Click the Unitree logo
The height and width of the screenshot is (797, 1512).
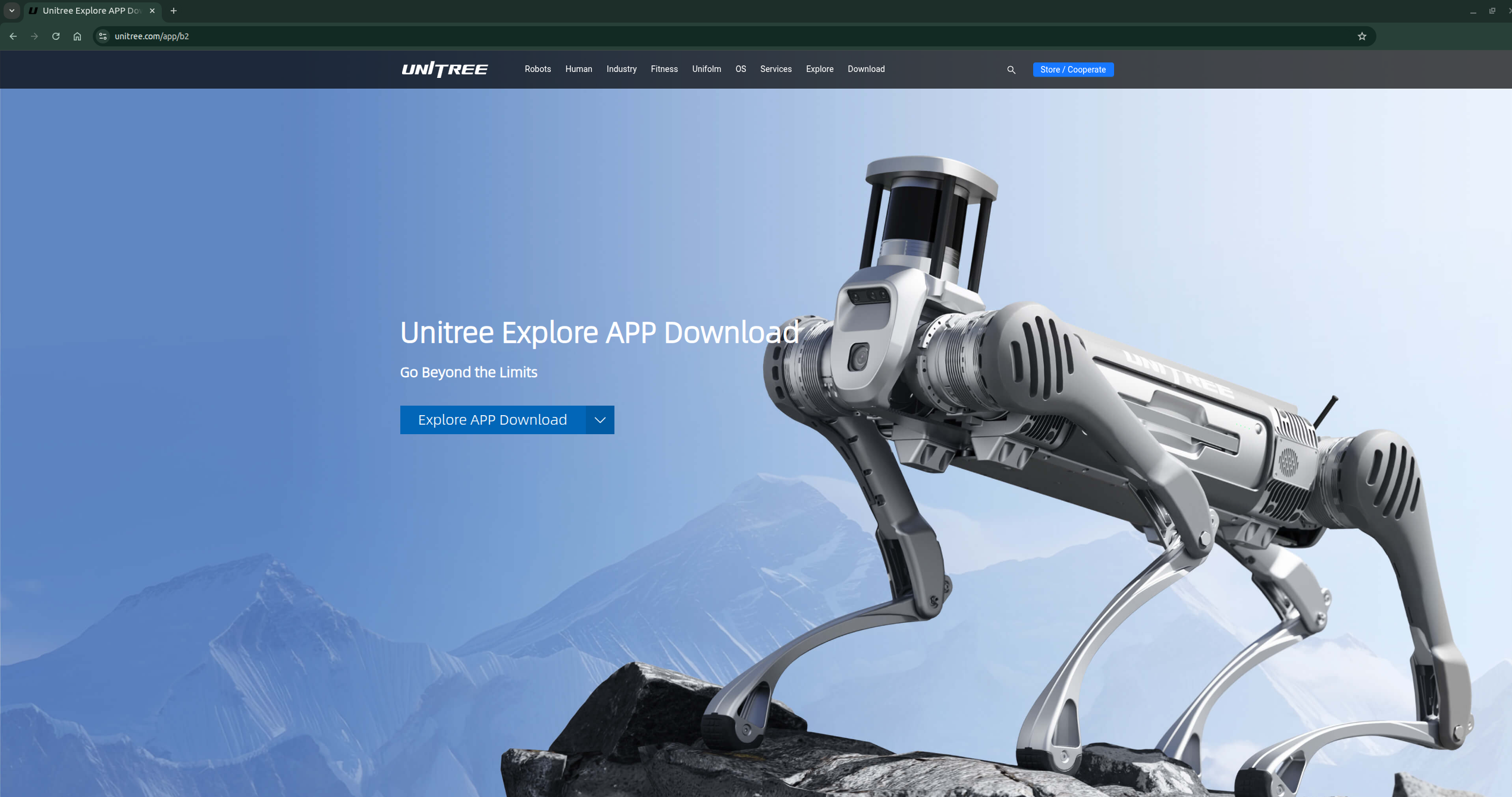[x=445, y=70]
